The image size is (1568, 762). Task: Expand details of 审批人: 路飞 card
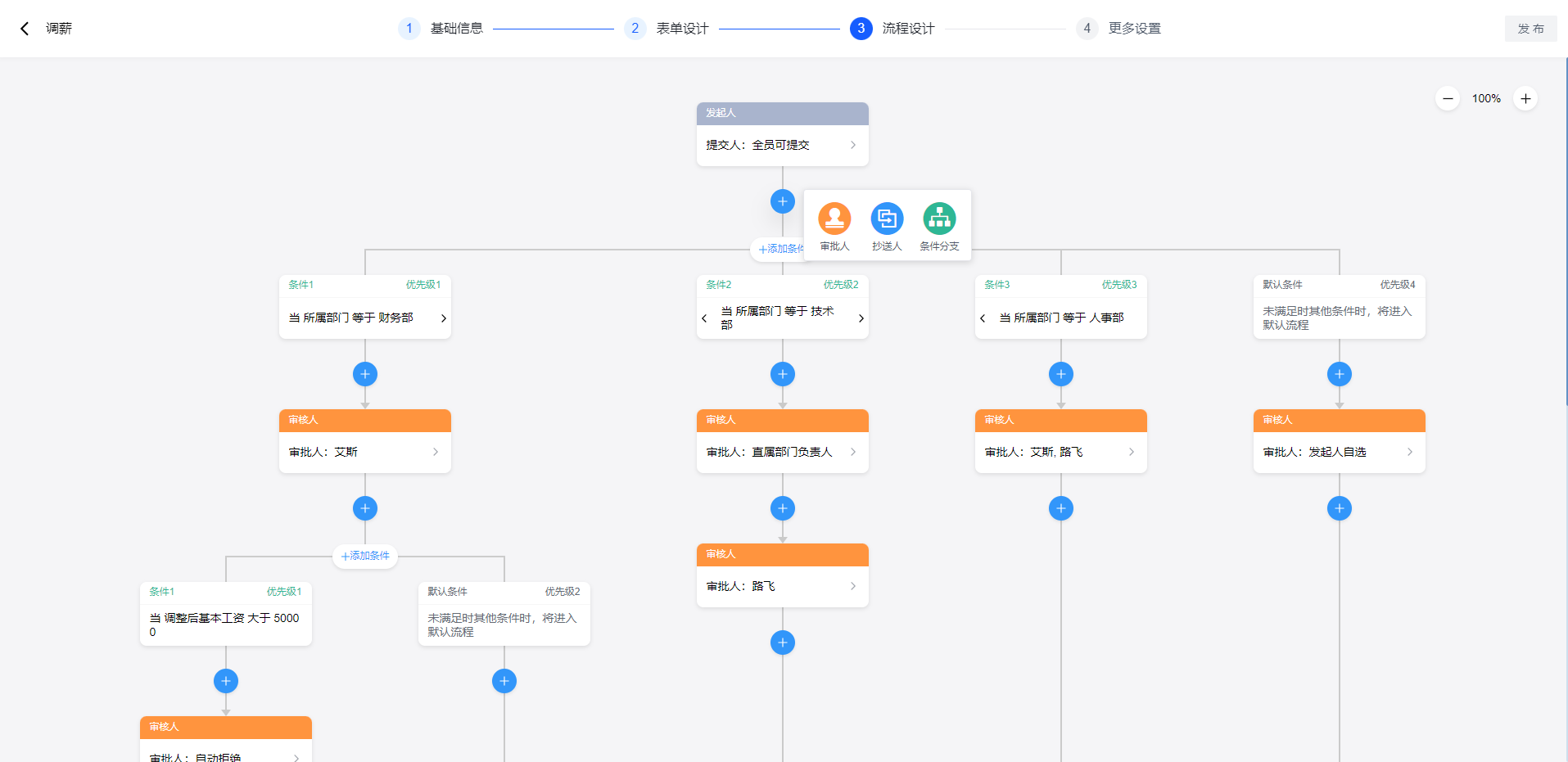[852, 586]
